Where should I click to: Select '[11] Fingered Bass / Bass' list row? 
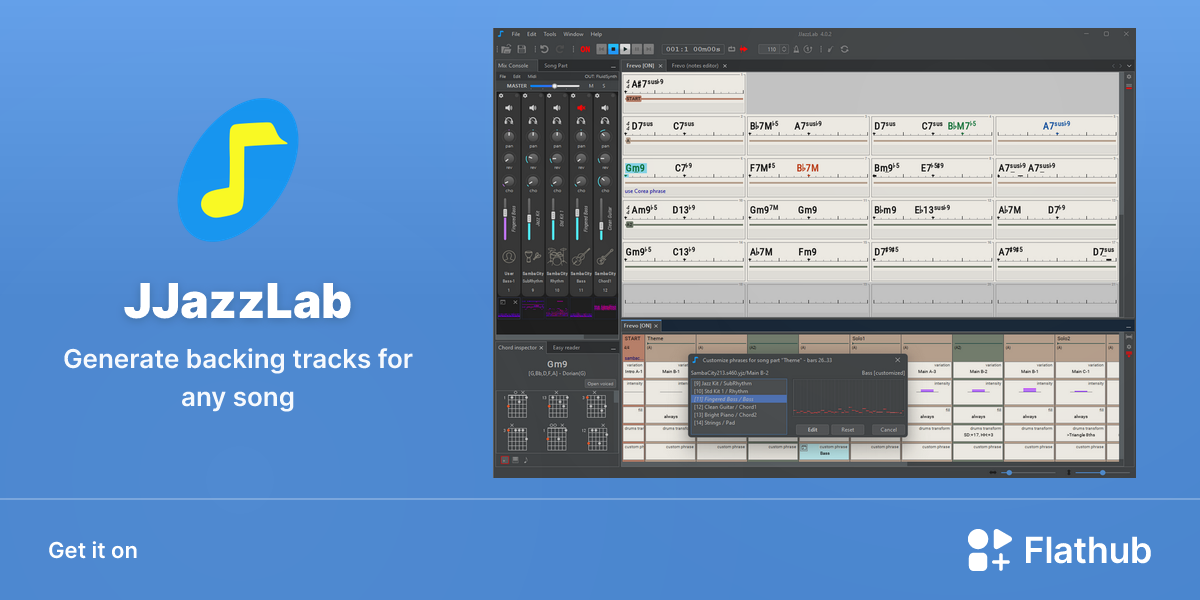[x=739, y=399]
